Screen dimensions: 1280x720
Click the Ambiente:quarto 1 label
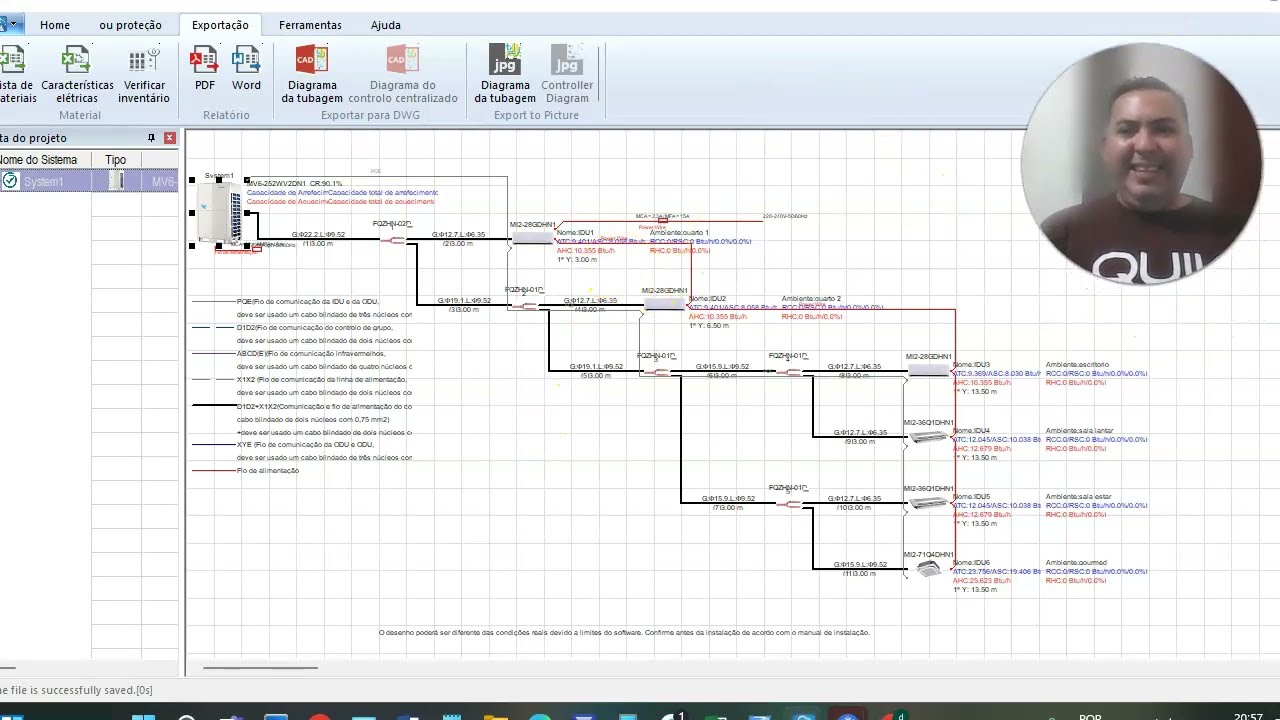point(679,232)
